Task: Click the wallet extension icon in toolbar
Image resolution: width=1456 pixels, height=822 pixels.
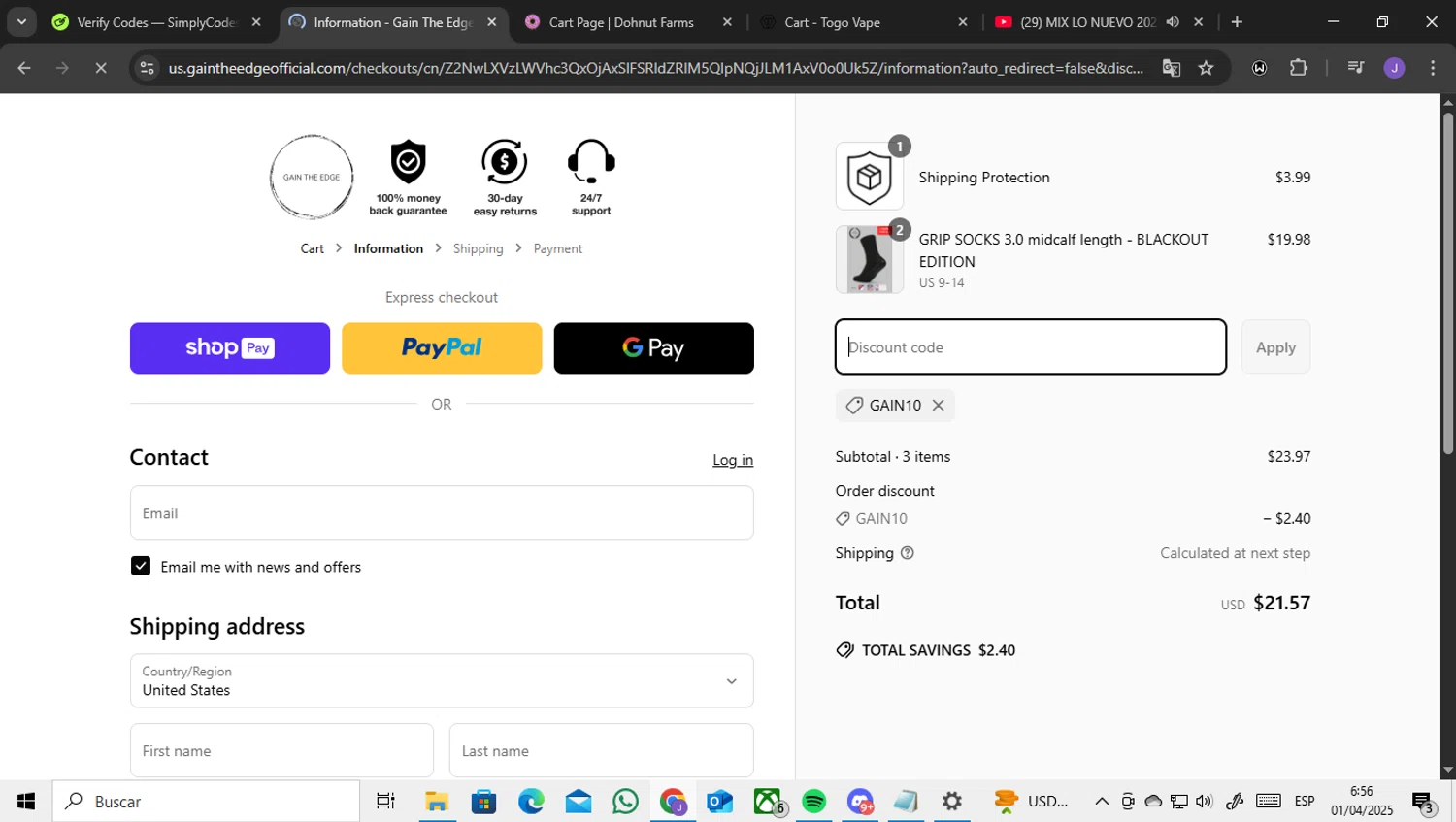Action: tap(1259, 68)
